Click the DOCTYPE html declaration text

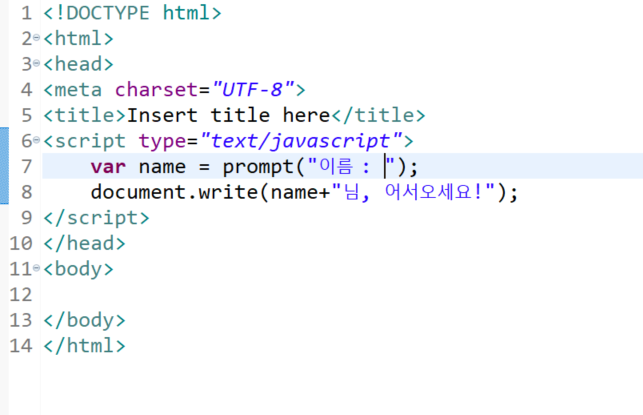tap(132, 13)
